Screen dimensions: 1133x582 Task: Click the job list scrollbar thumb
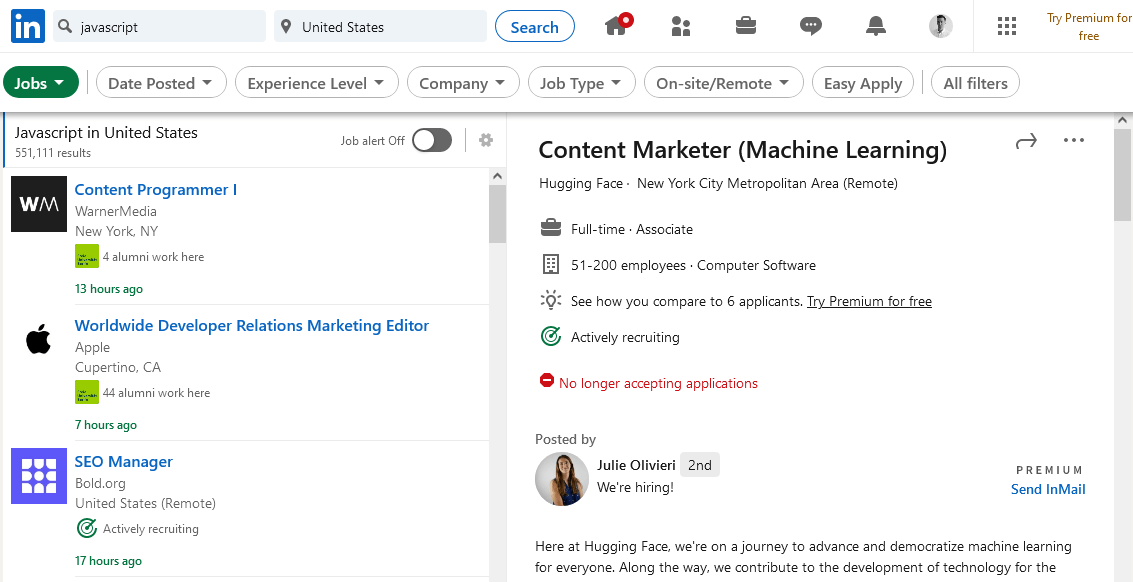pos(497,213)
